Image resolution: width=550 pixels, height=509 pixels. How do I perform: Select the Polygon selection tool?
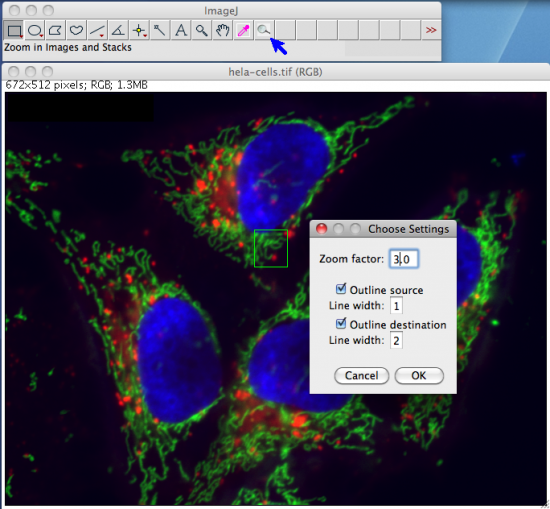(x=55, y=31)
